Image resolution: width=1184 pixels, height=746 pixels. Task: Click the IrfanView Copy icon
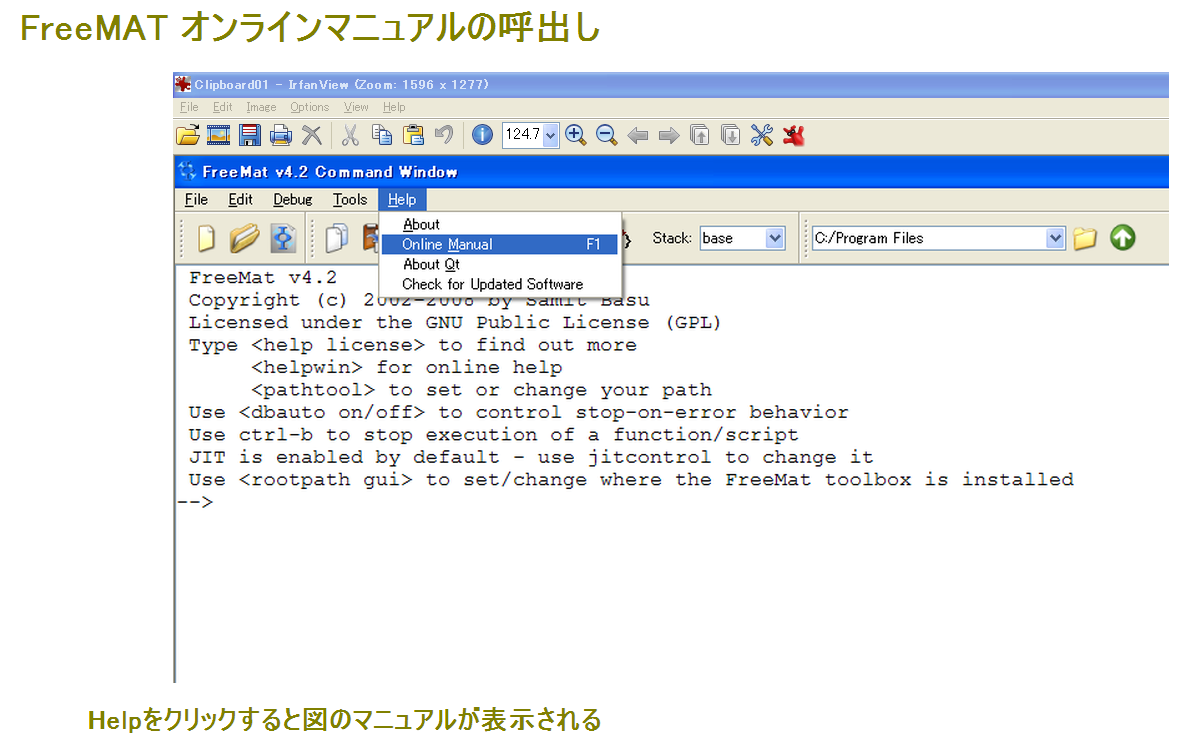382,135
